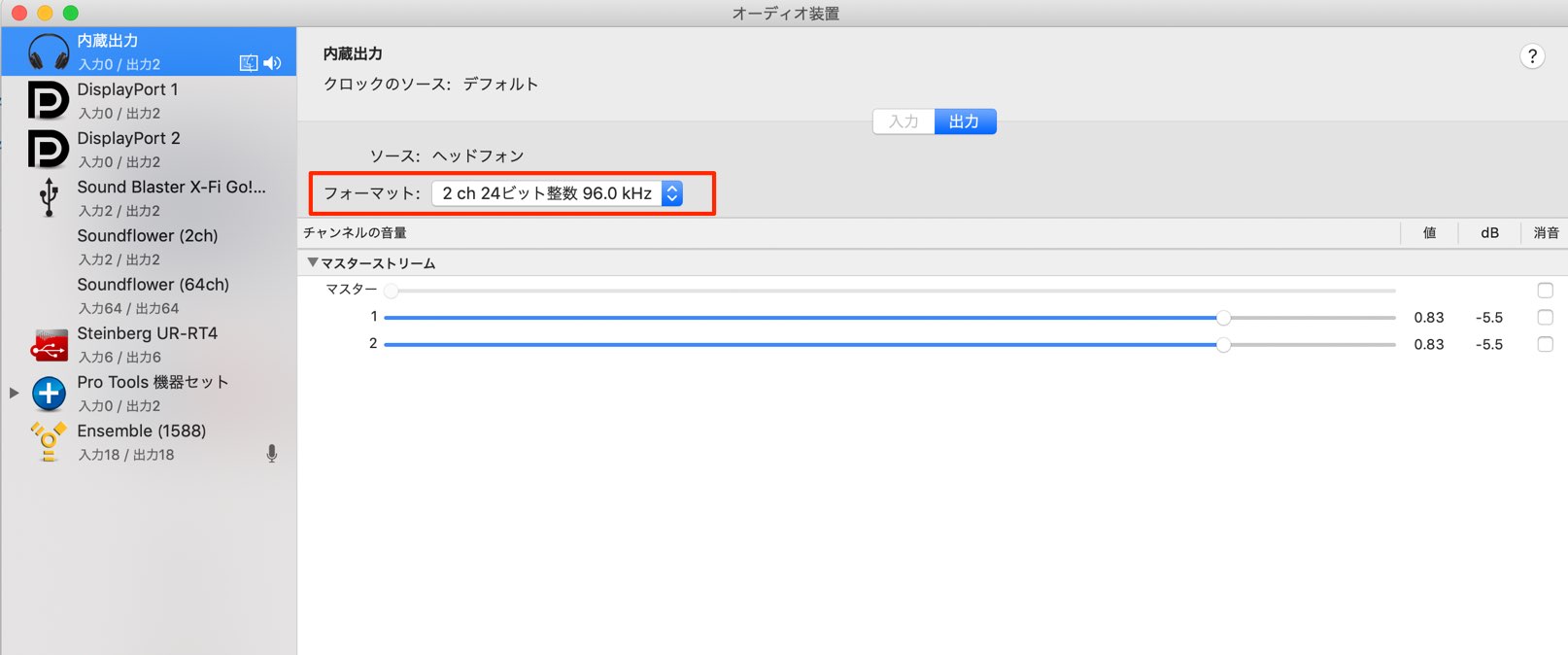
Task: Click the DisplayPort 1 device icon
Action: click(x=48, y=100)
